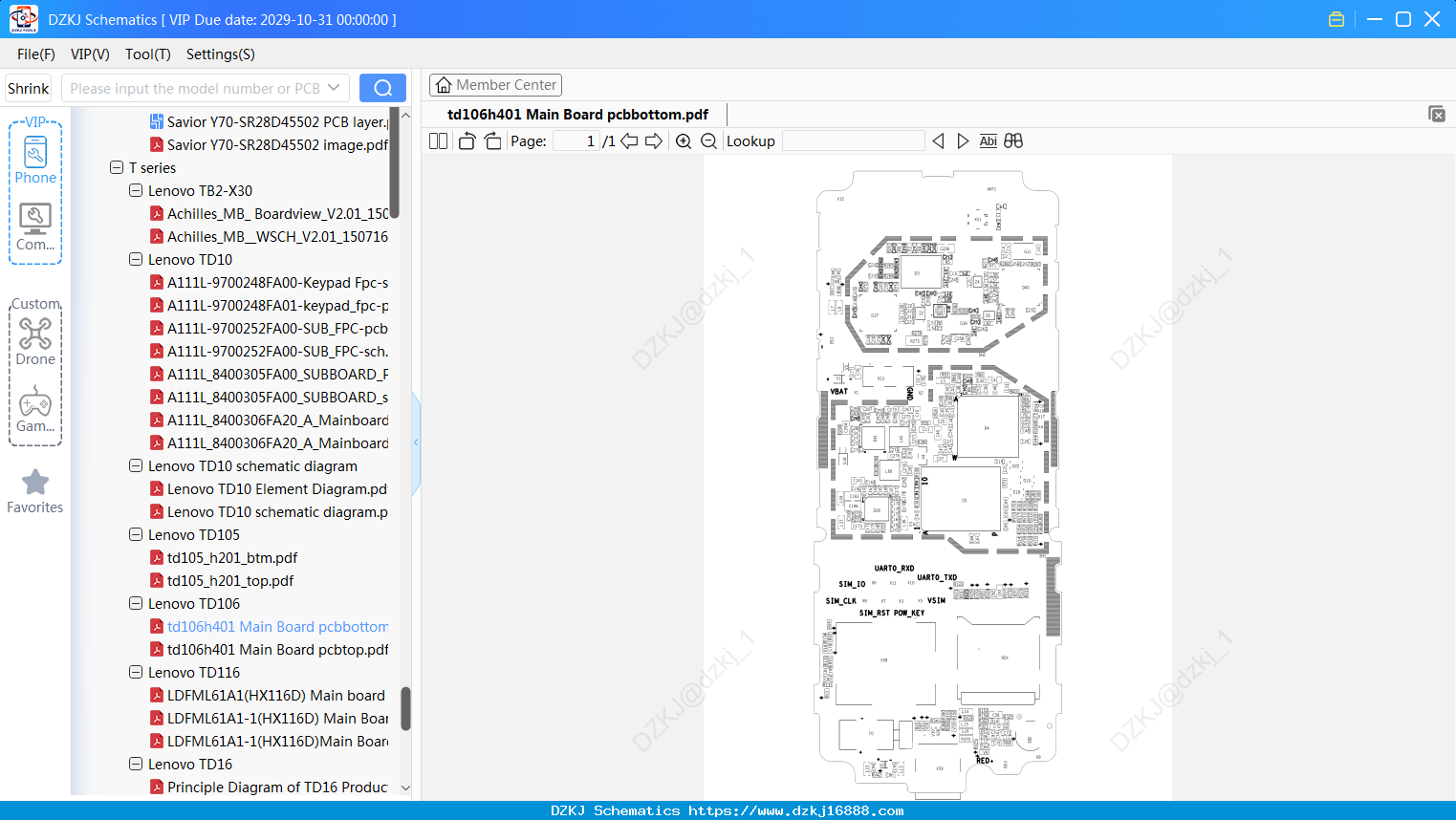This screenshot has height=820, width=1456.
Task: Open the File(F) menu
Action: [36, 54]
